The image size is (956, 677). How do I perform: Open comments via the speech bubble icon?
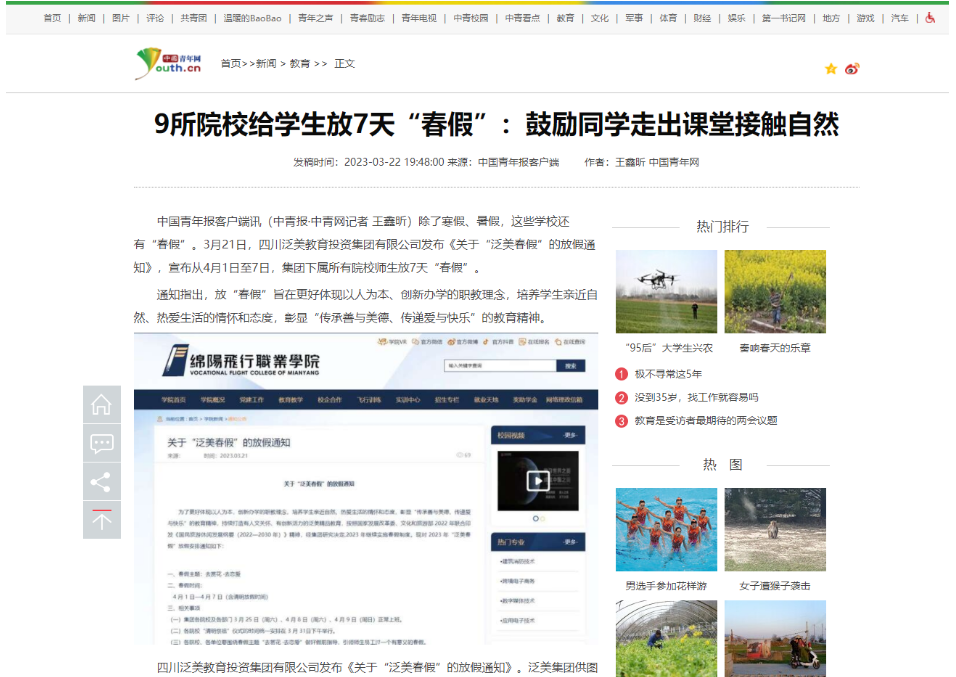(101, 443)
